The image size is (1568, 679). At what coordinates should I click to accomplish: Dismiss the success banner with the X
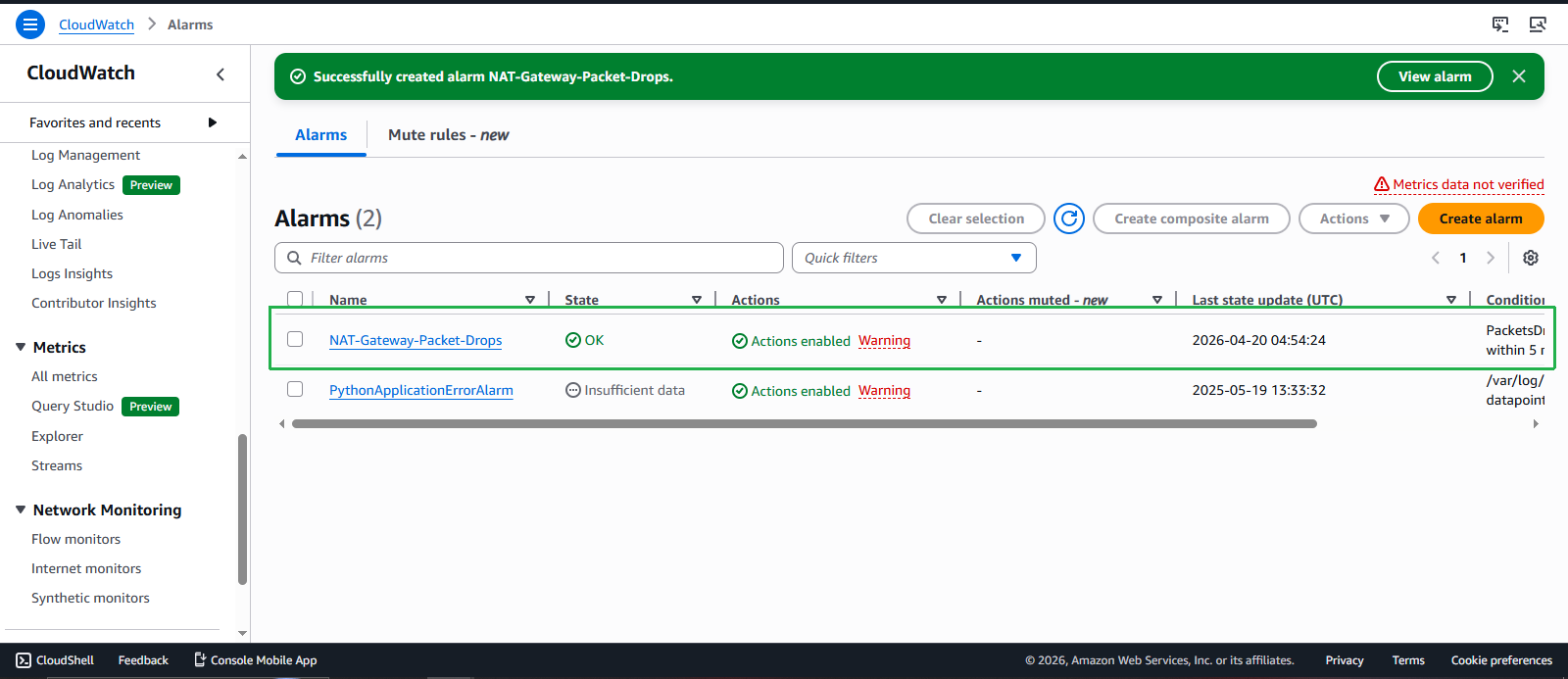[1519, 76]
